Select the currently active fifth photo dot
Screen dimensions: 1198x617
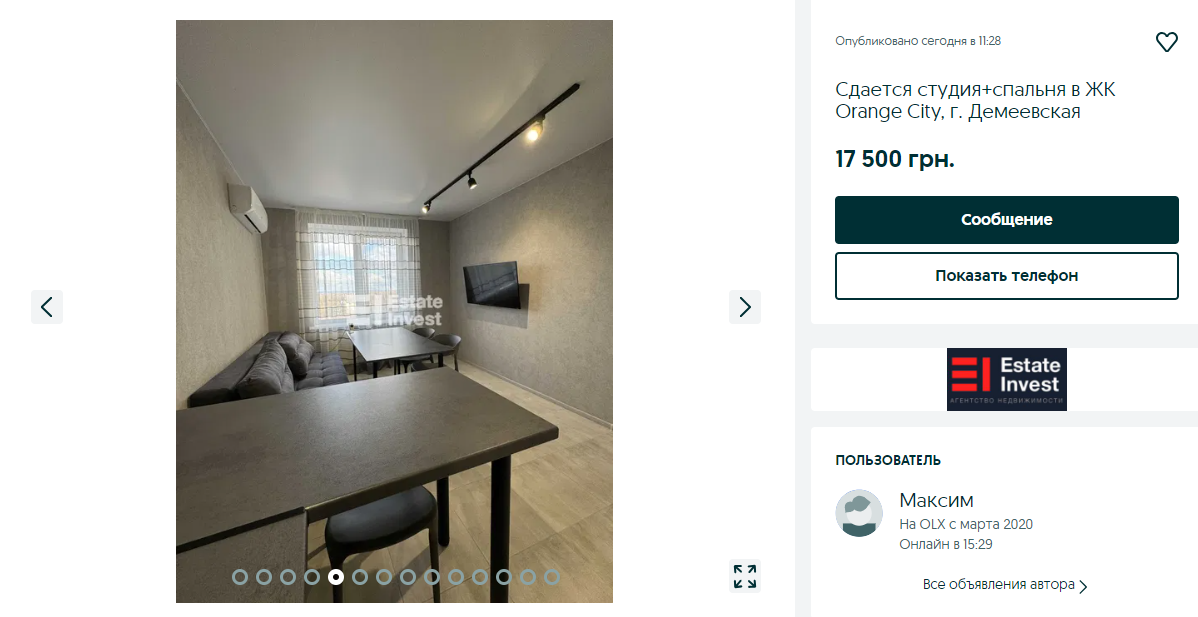(335, 577)
